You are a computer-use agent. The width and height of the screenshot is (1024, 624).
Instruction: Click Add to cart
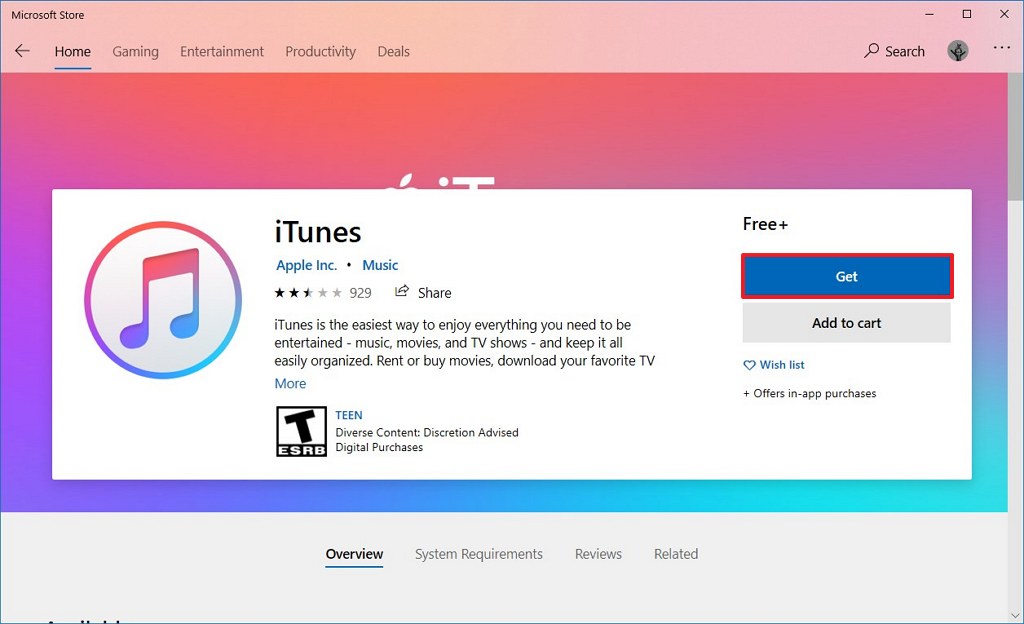(x=846, y=323)
